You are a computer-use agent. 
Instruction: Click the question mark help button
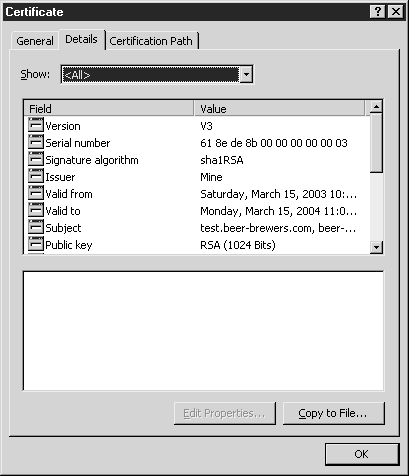click(x=378, y=12)
